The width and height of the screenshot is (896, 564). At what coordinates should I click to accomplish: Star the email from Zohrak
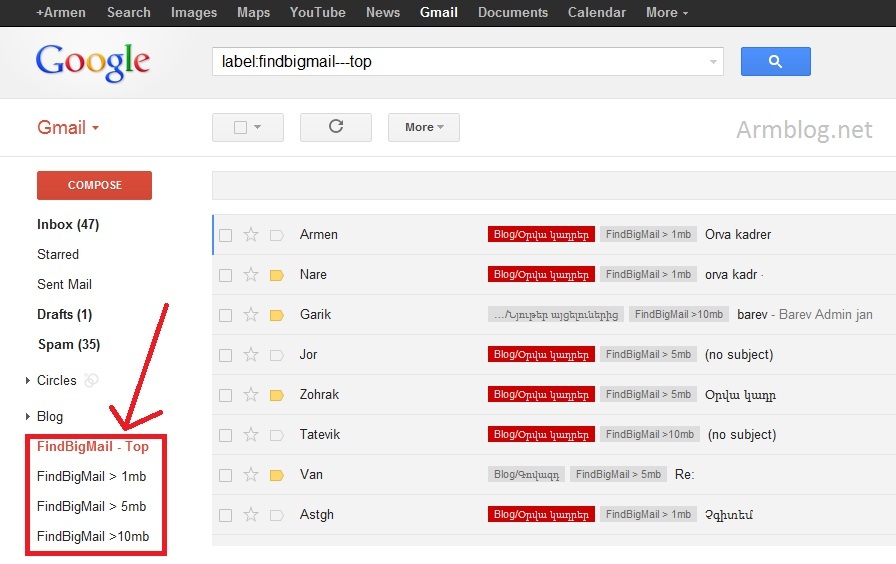[251, 395]
